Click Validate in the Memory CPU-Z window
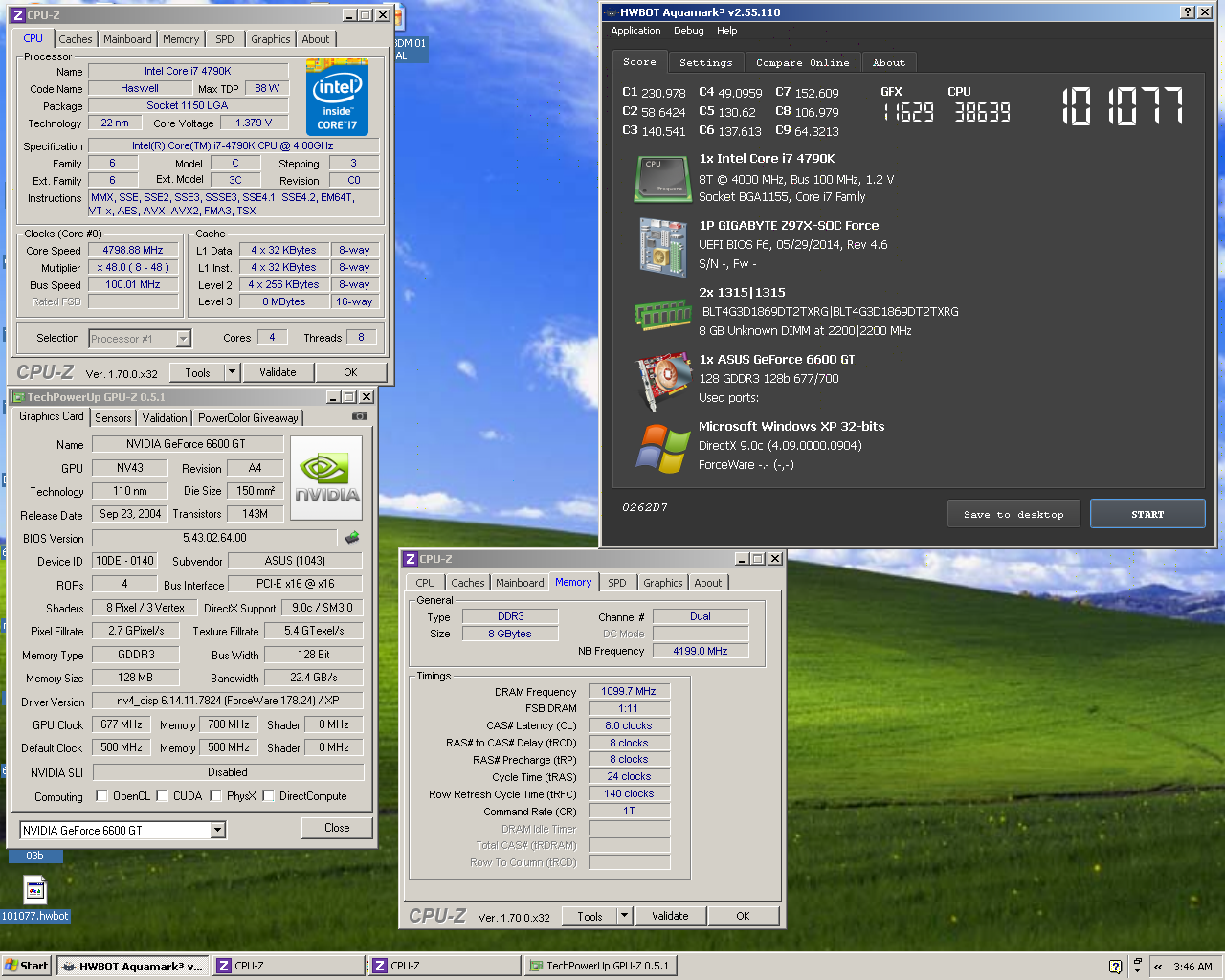 pyautogui.click(x=670, y=916)
